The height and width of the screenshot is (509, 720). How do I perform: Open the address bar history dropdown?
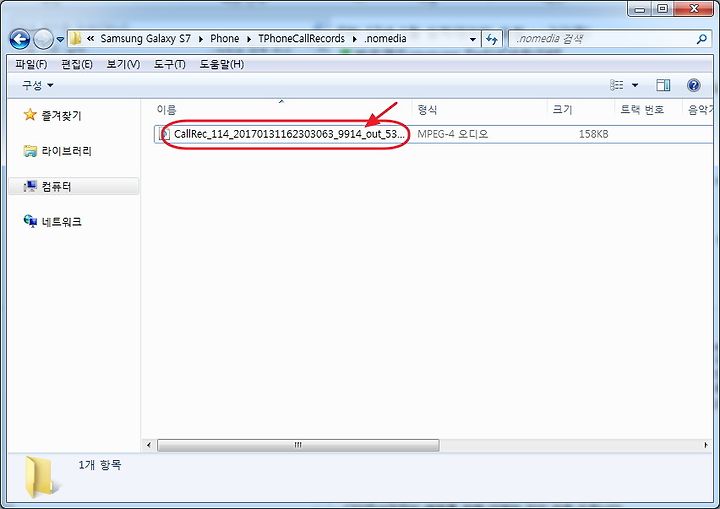click(472, 40)
